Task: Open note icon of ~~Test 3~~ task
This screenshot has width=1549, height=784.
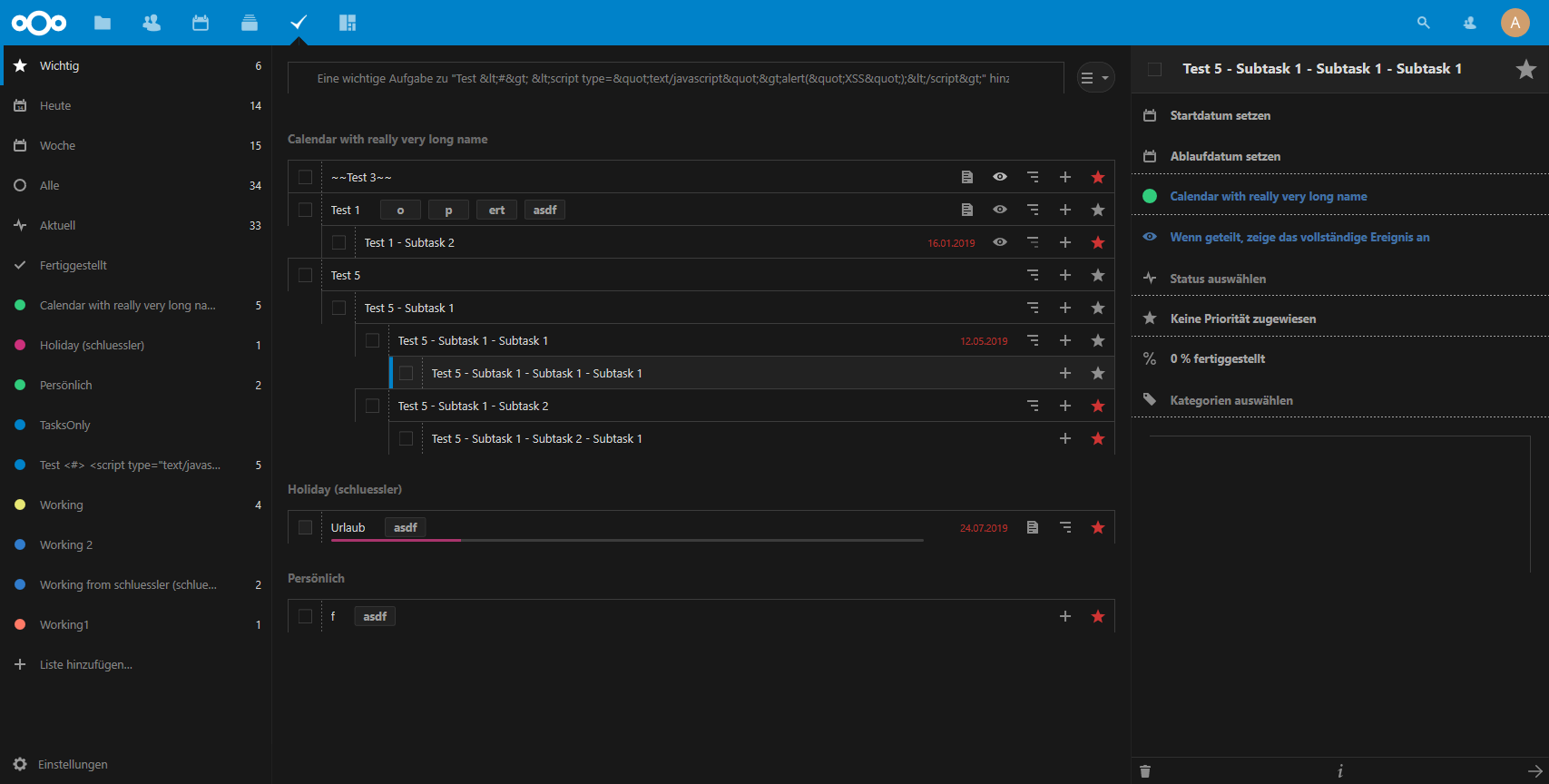Action: tap(967, 177)
